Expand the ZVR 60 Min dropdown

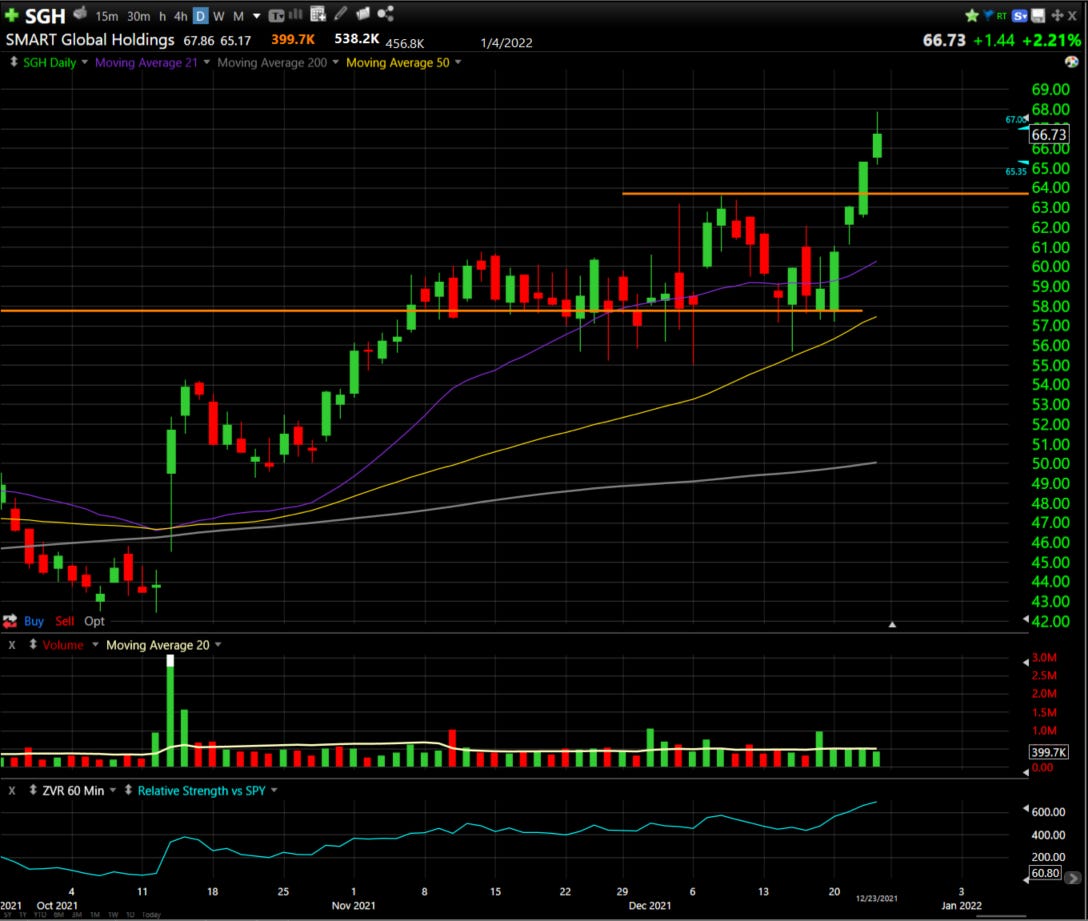[112, 791]
